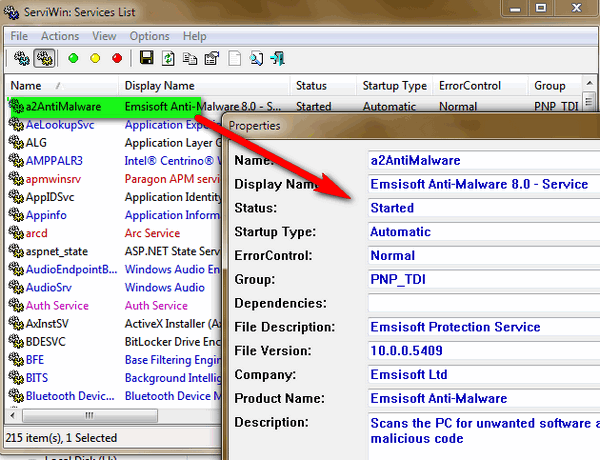Select the AudioEndpointB... service name

point(71,269)
